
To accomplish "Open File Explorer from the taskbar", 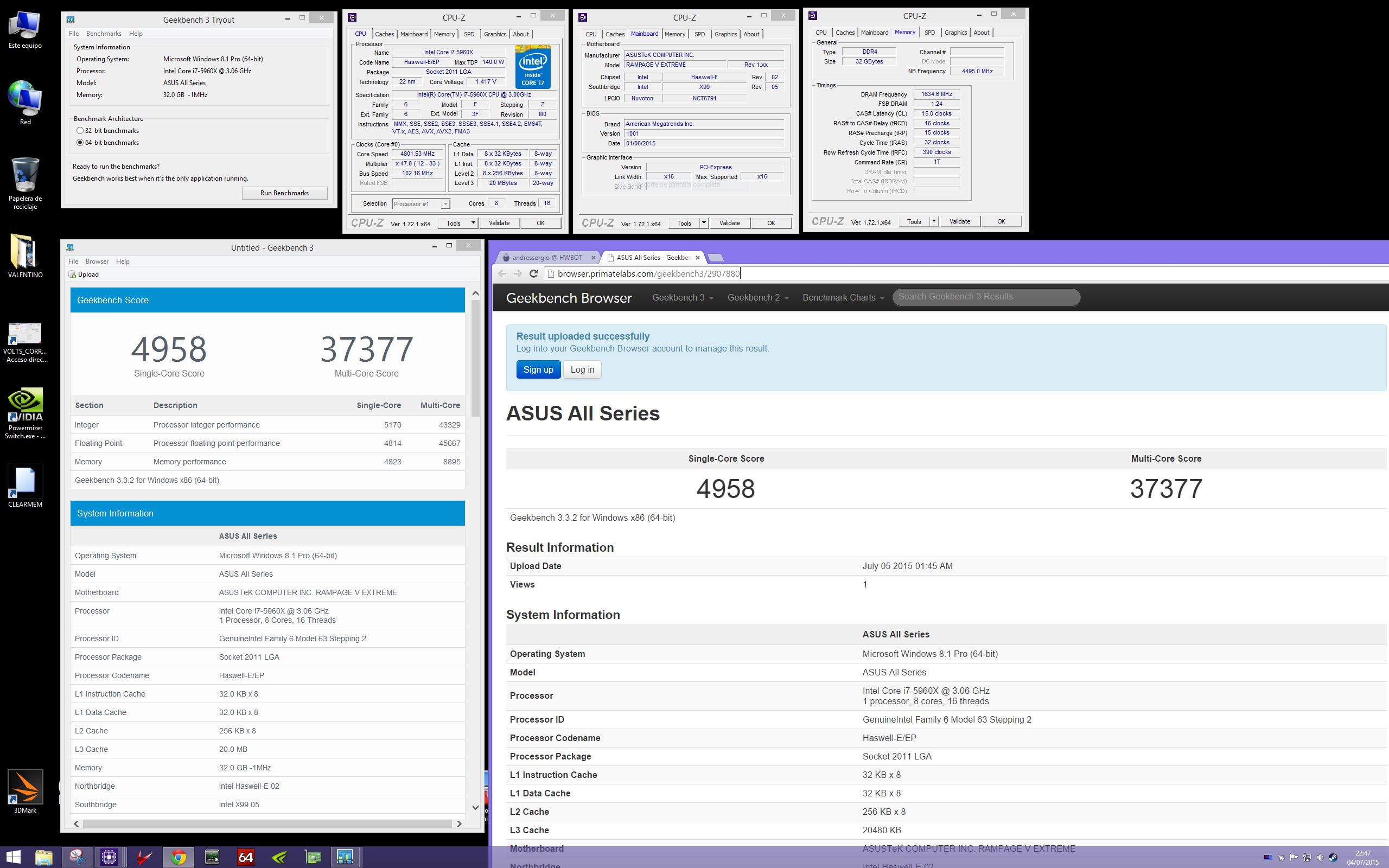I will click(43, 857).
